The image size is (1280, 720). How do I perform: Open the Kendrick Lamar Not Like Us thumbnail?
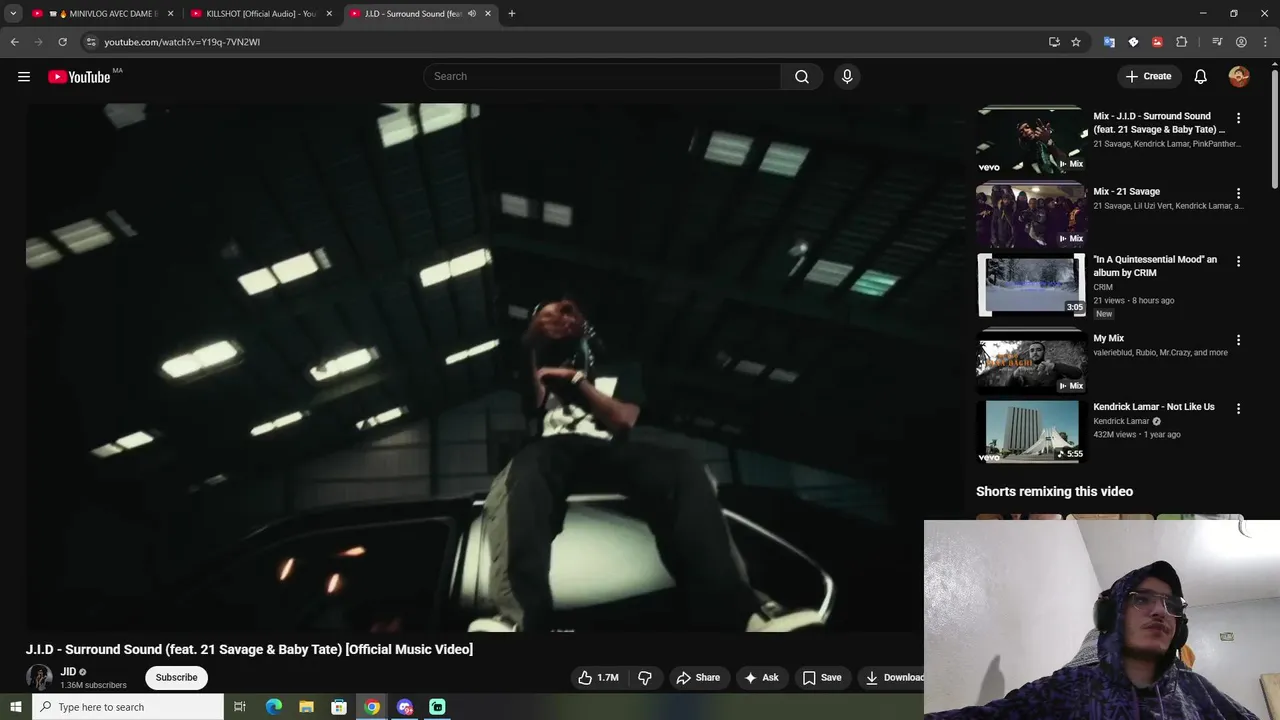click(1031, 432)
